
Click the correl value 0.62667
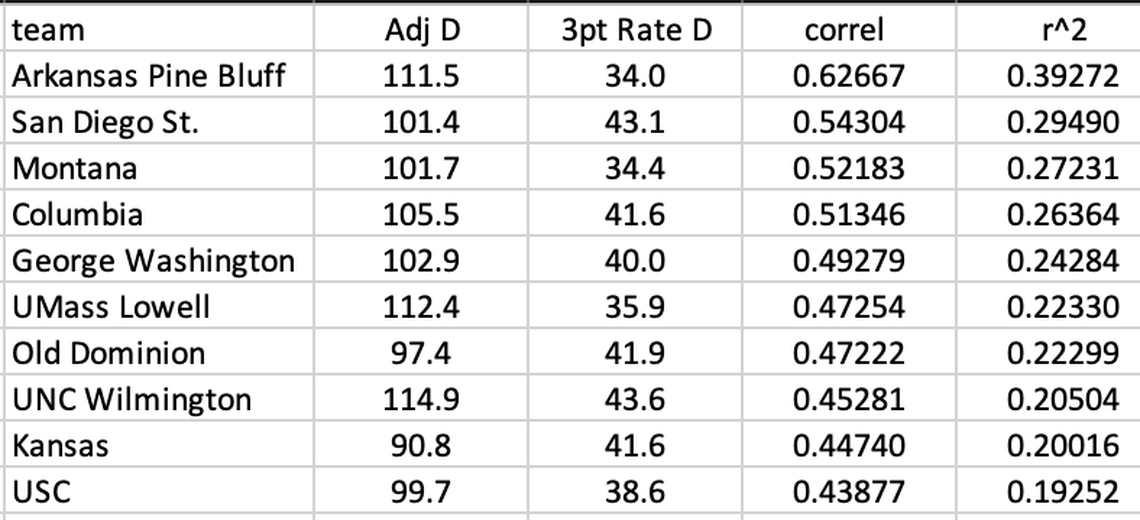848,76
